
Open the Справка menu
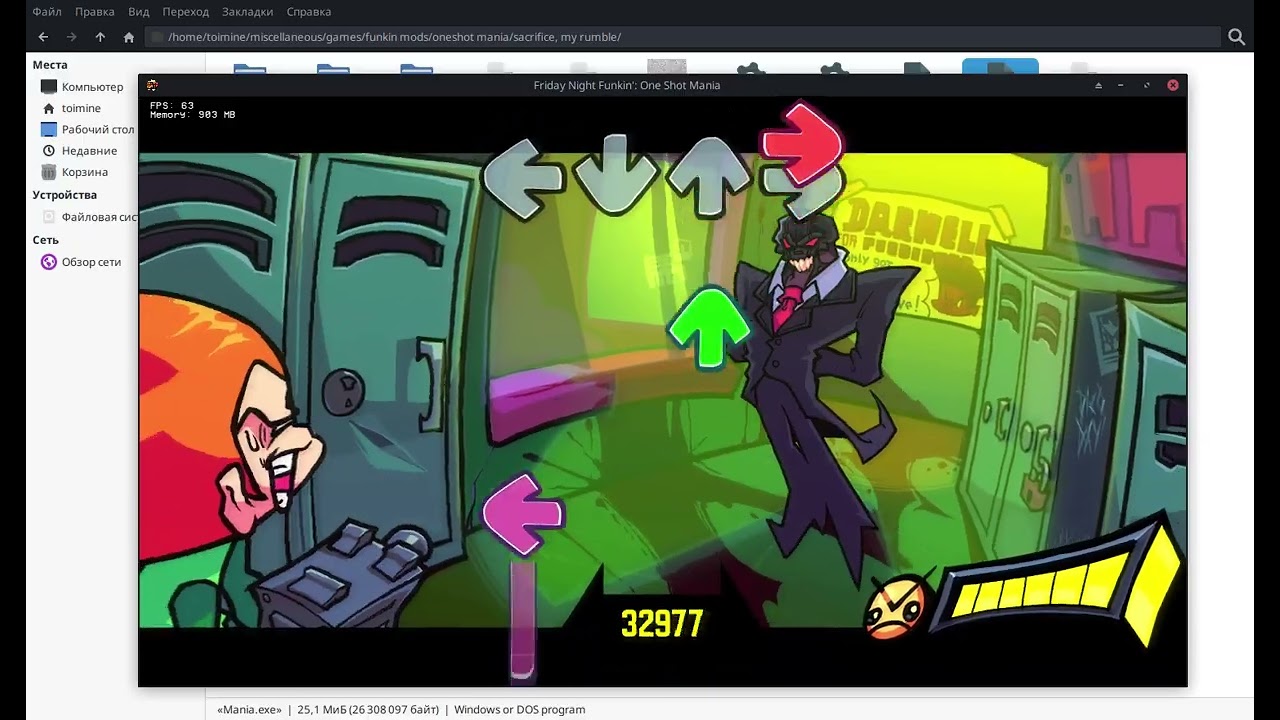309,12
